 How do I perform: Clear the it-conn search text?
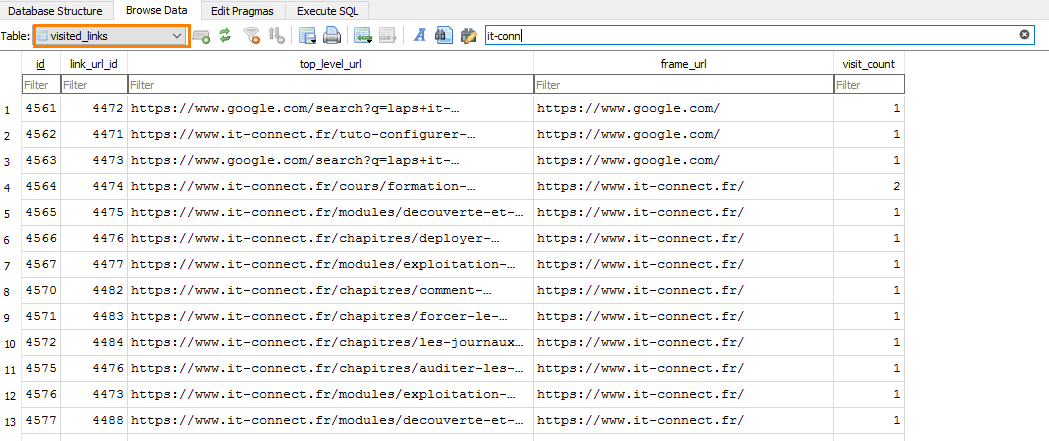coord(1024,35)
